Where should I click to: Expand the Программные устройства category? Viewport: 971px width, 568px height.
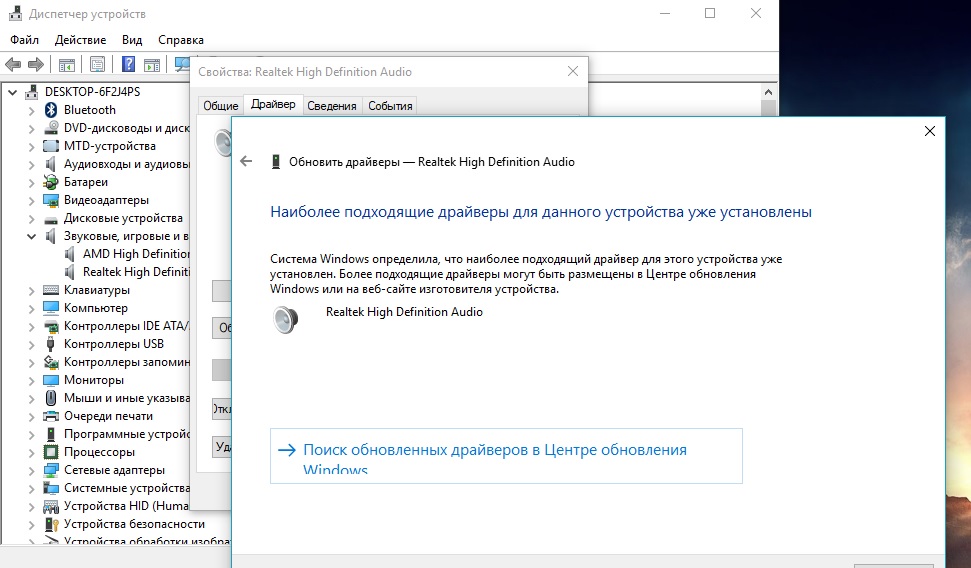pos(32,434)
